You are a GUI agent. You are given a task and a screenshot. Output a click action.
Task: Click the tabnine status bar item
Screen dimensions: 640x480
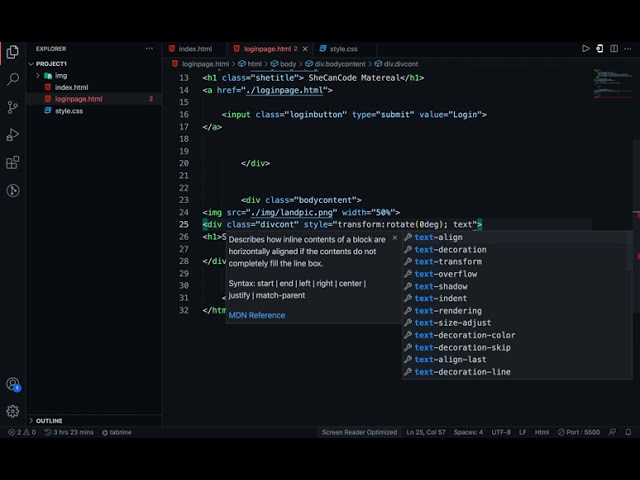click(117, 432)
